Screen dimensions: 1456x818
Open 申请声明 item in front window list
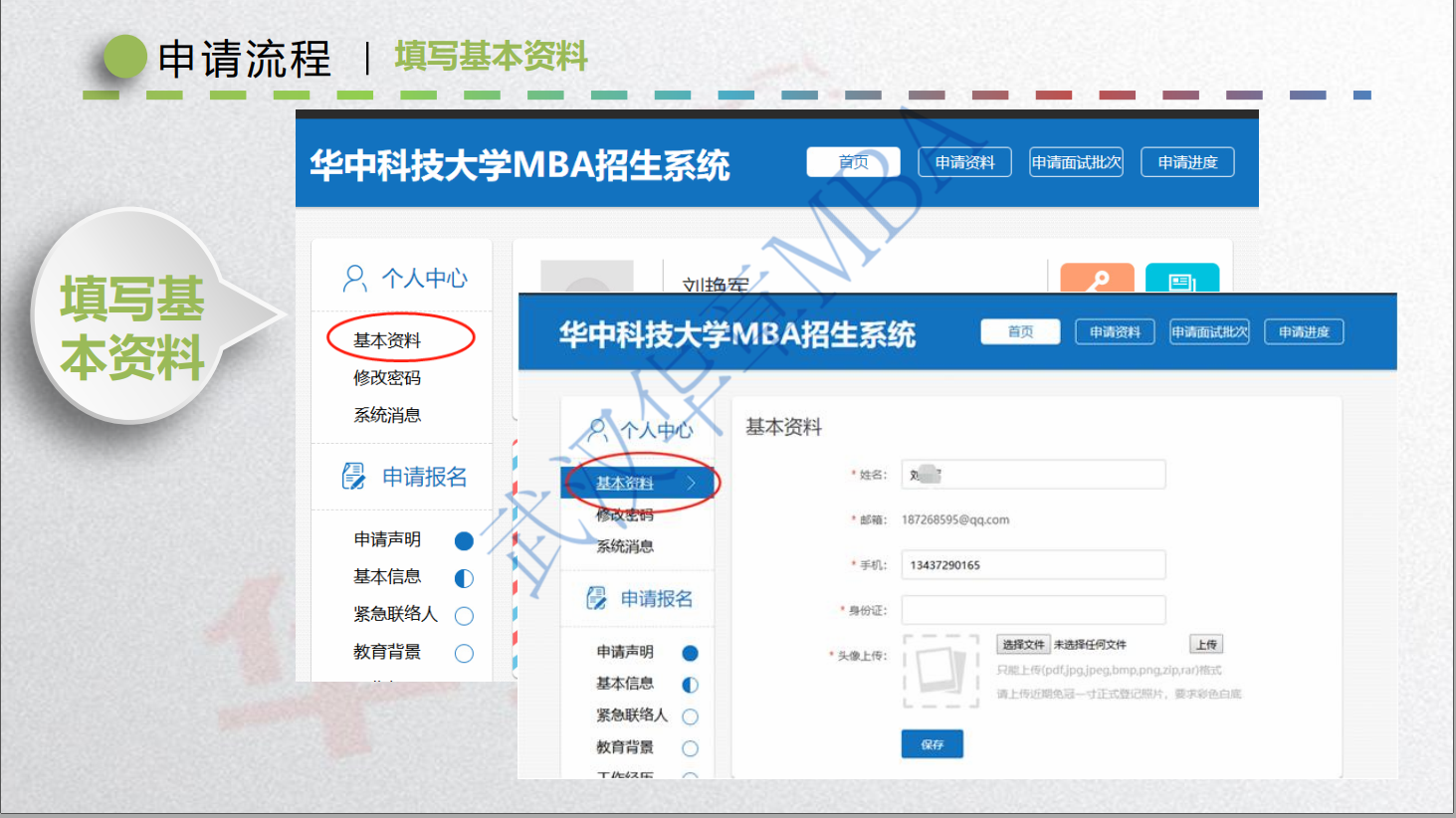pos(625,652)
